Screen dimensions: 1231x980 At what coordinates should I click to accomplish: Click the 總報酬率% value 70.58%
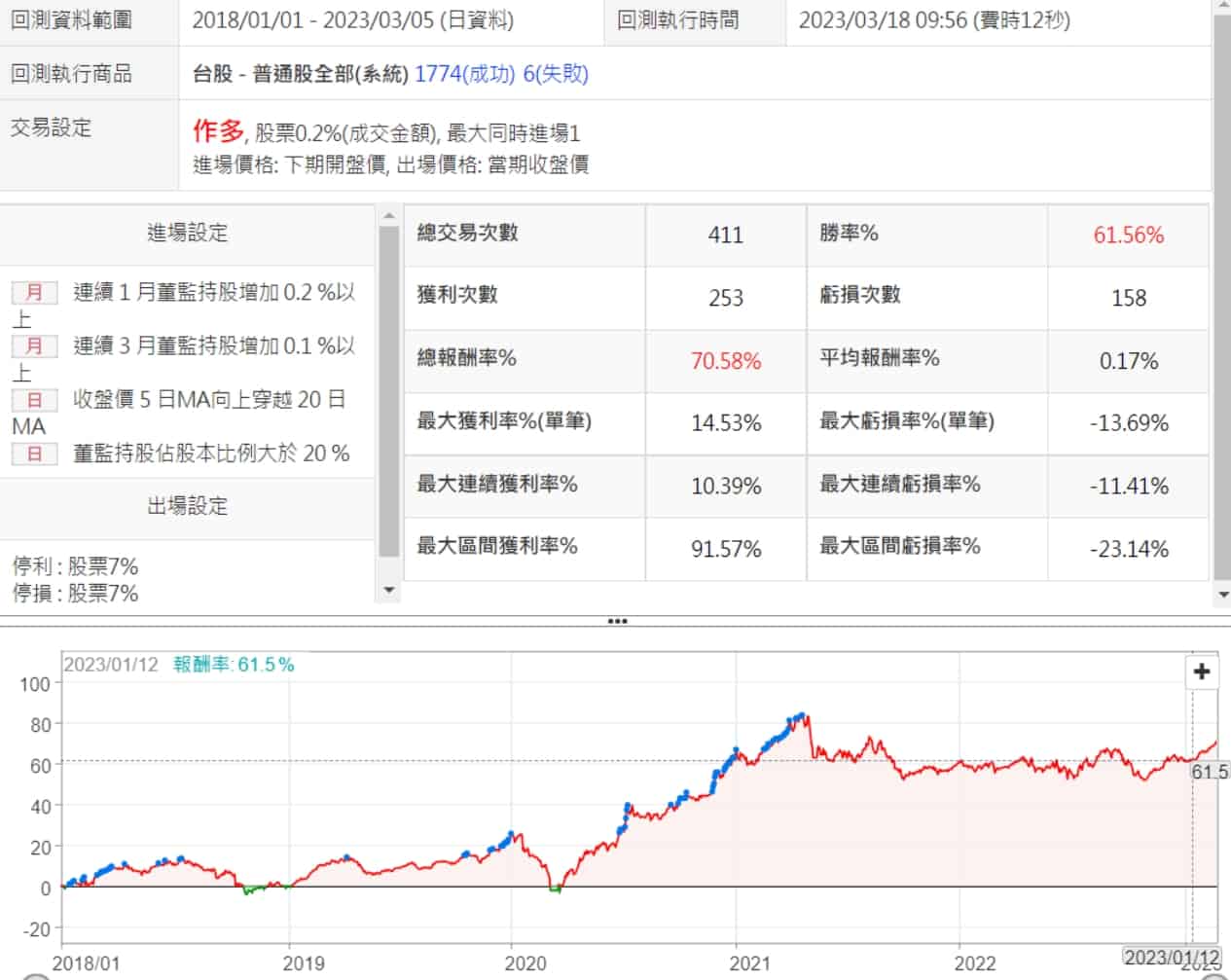pyautogui.click(x=726, y=361)
